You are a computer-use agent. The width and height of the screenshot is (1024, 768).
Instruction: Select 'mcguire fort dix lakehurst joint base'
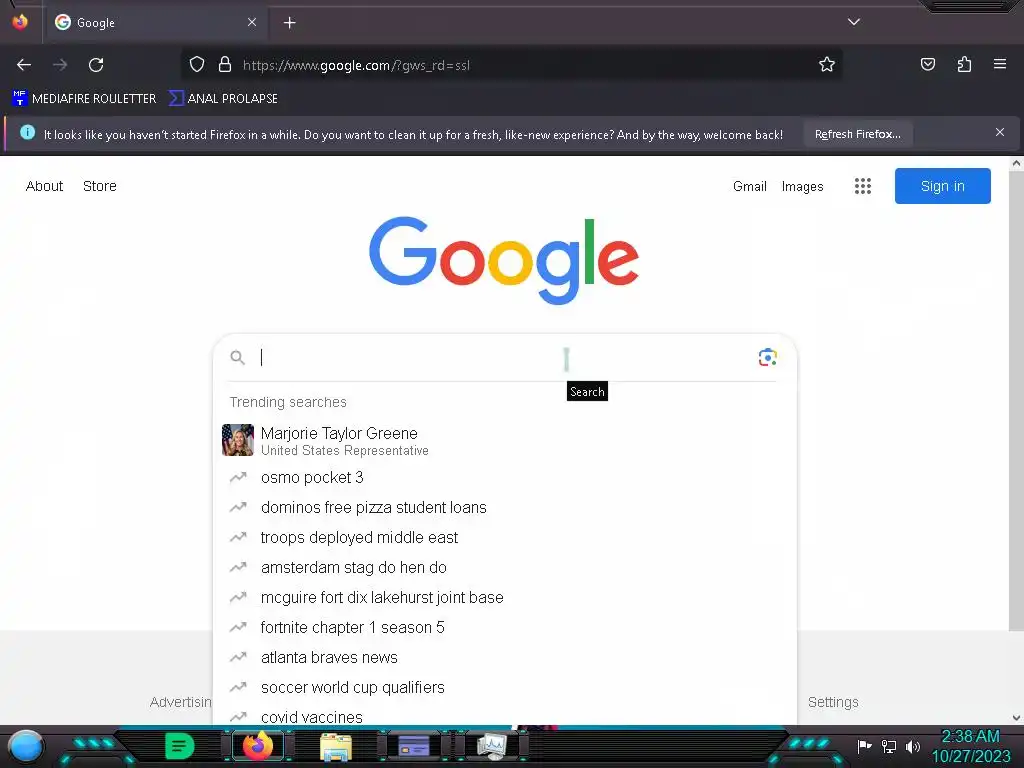(x=504, y=598)
